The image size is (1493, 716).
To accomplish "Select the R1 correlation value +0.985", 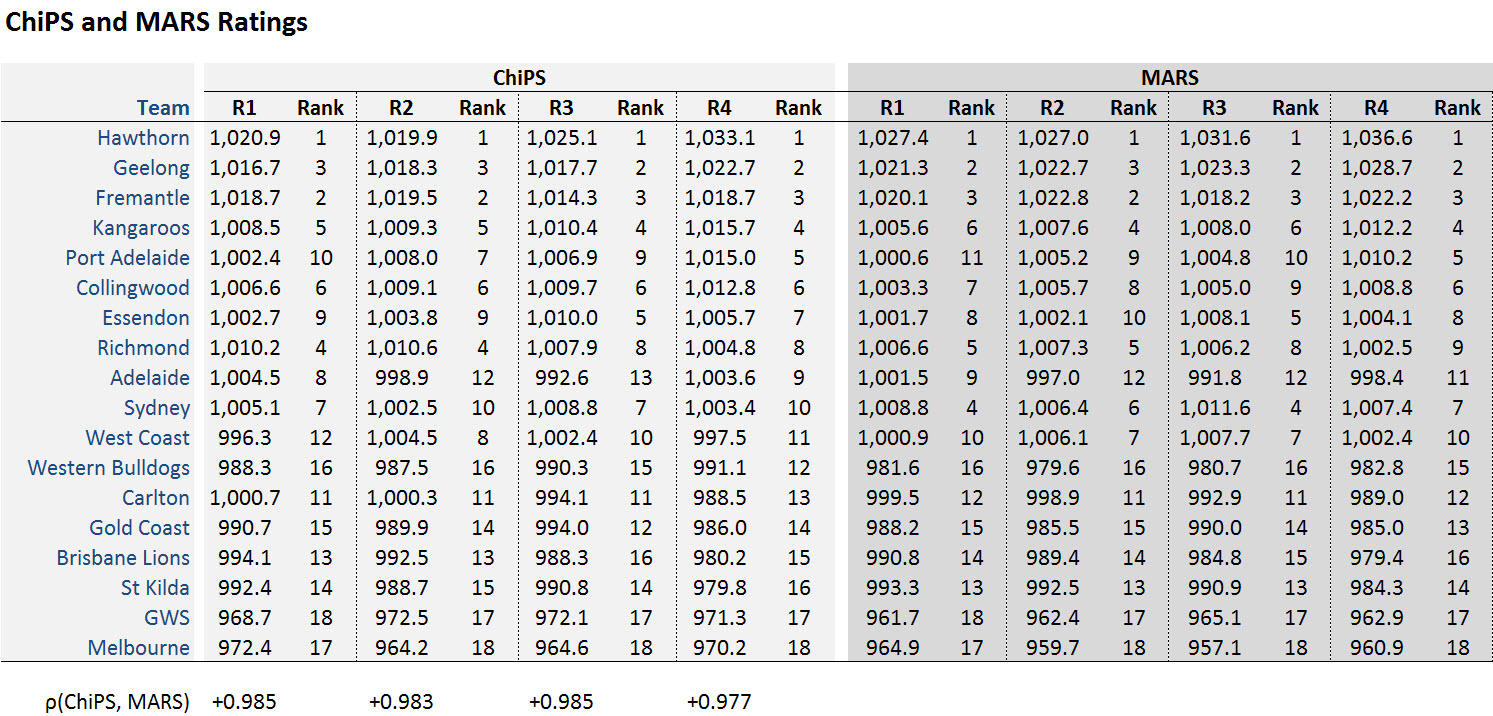I will (244, 702).
